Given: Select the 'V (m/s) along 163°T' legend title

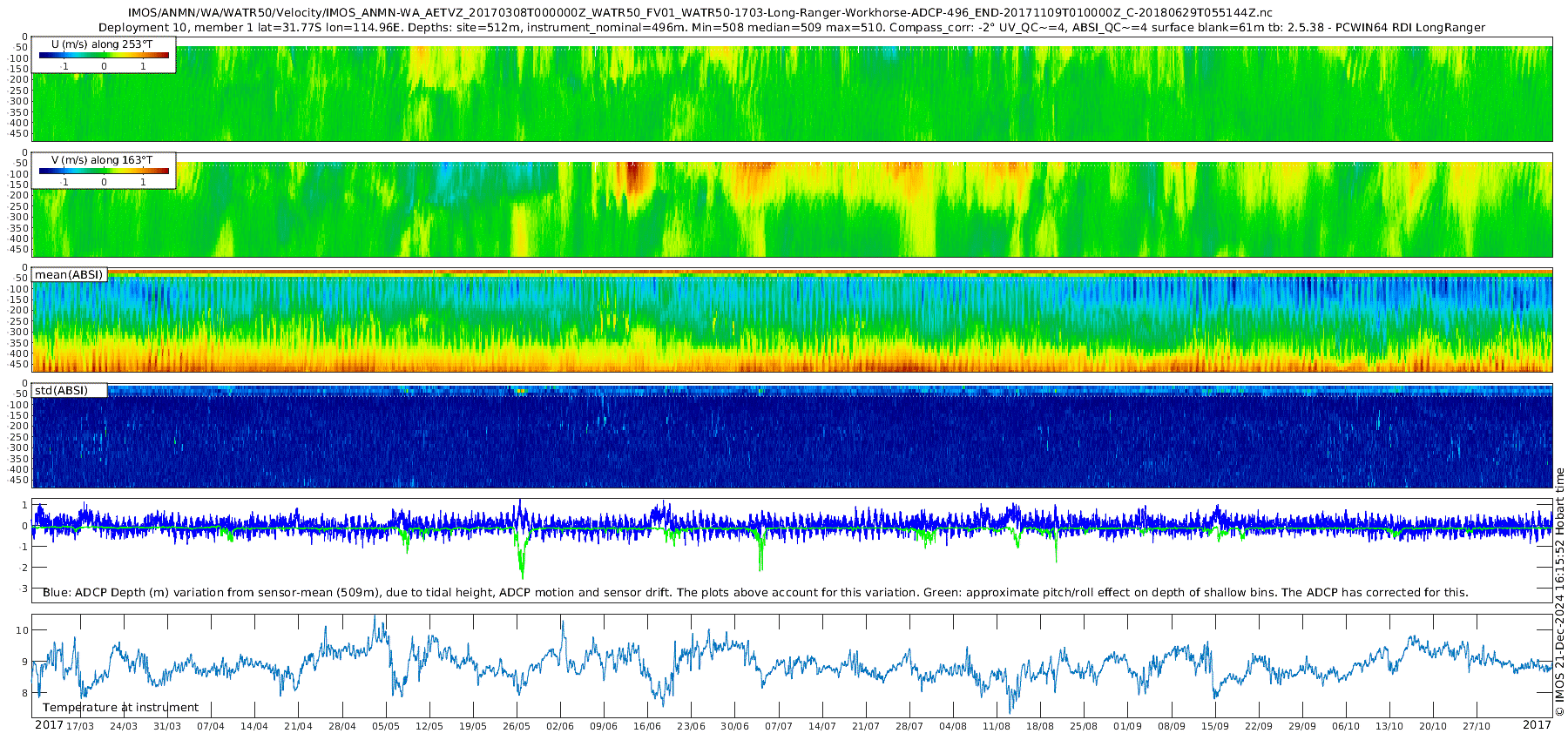Looking at the screenshot, I should [102, 160].
